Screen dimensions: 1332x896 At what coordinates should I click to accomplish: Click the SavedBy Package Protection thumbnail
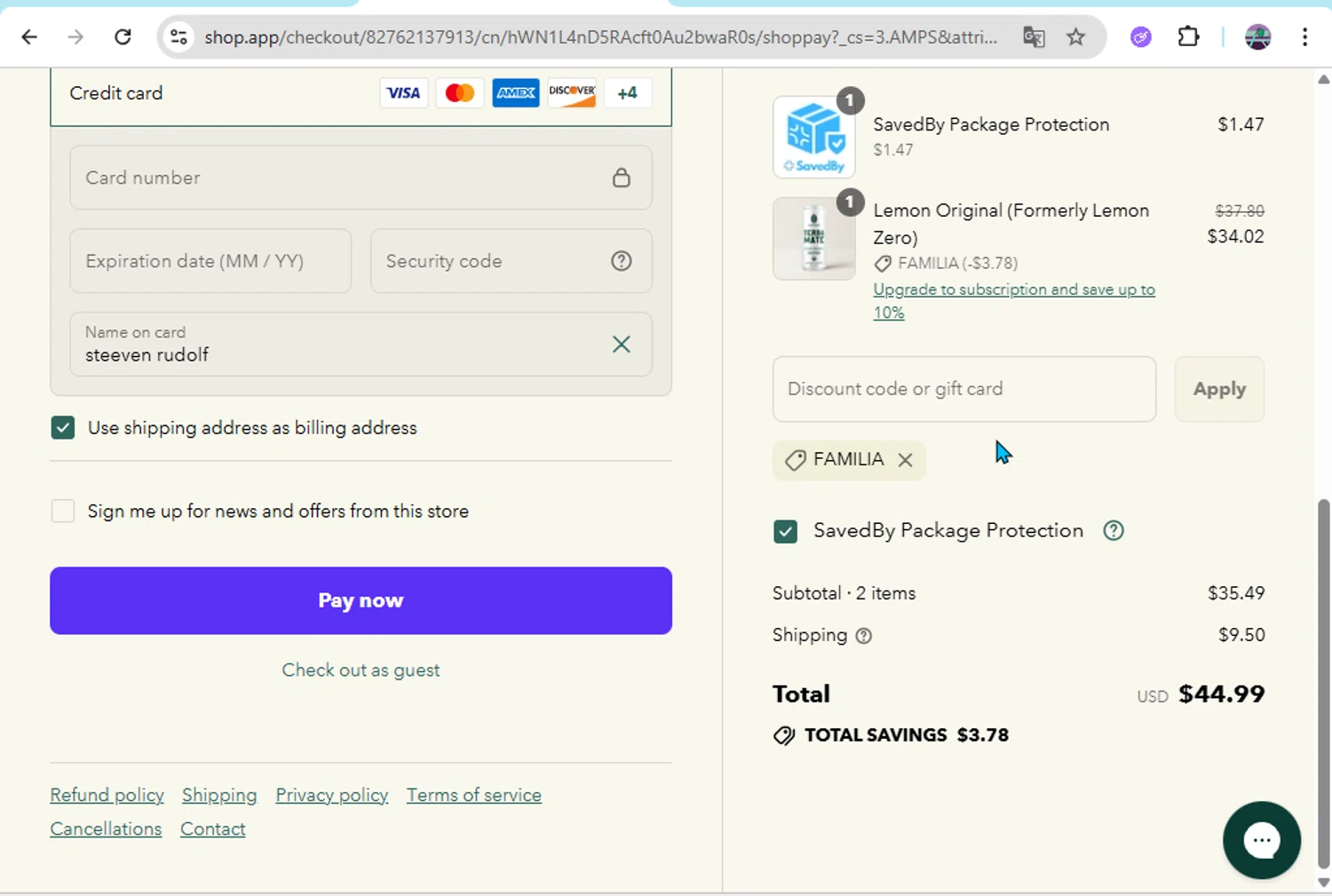point(814,138)
